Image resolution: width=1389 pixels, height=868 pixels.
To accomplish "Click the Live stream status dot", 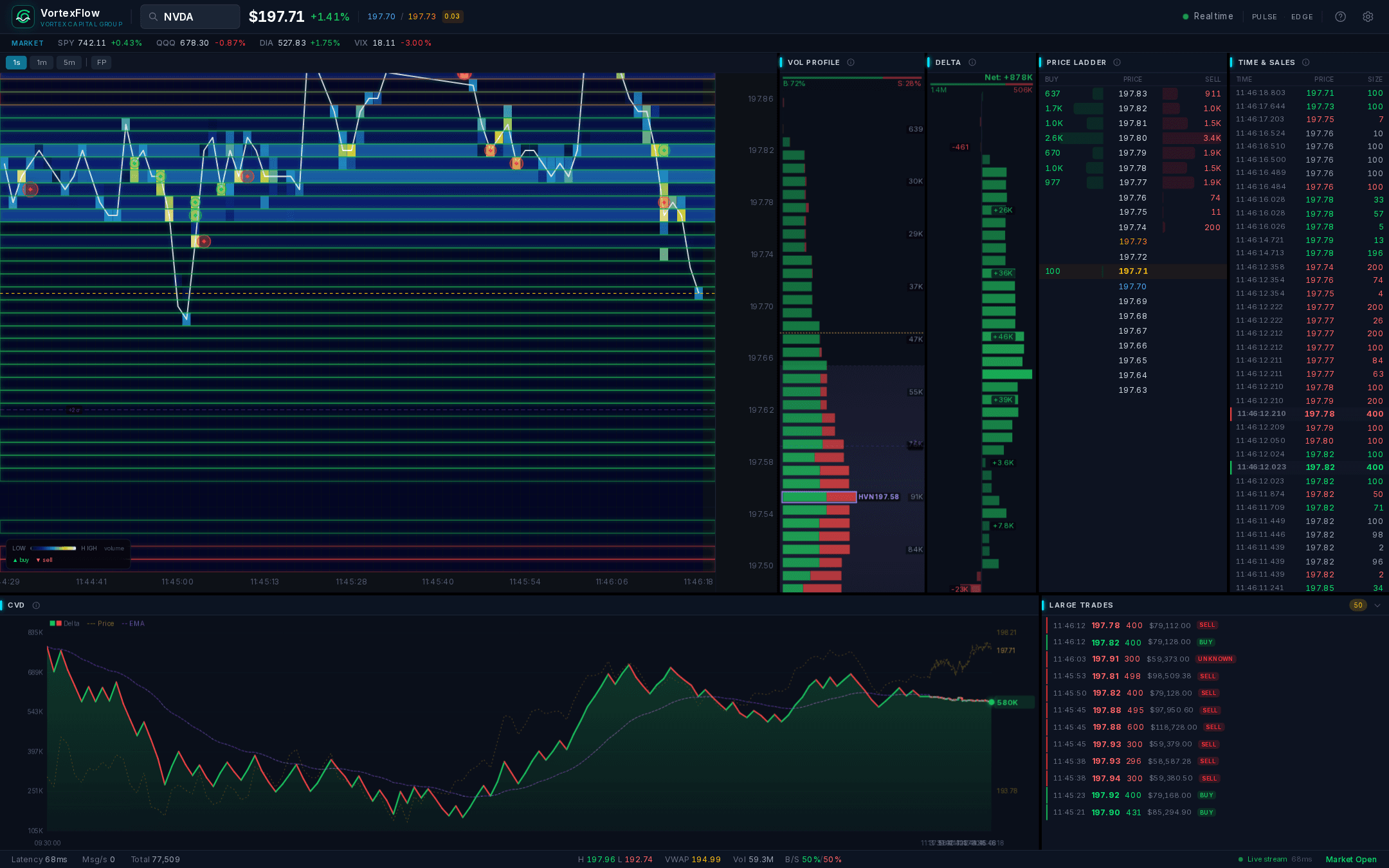I will click(1240, 860).
